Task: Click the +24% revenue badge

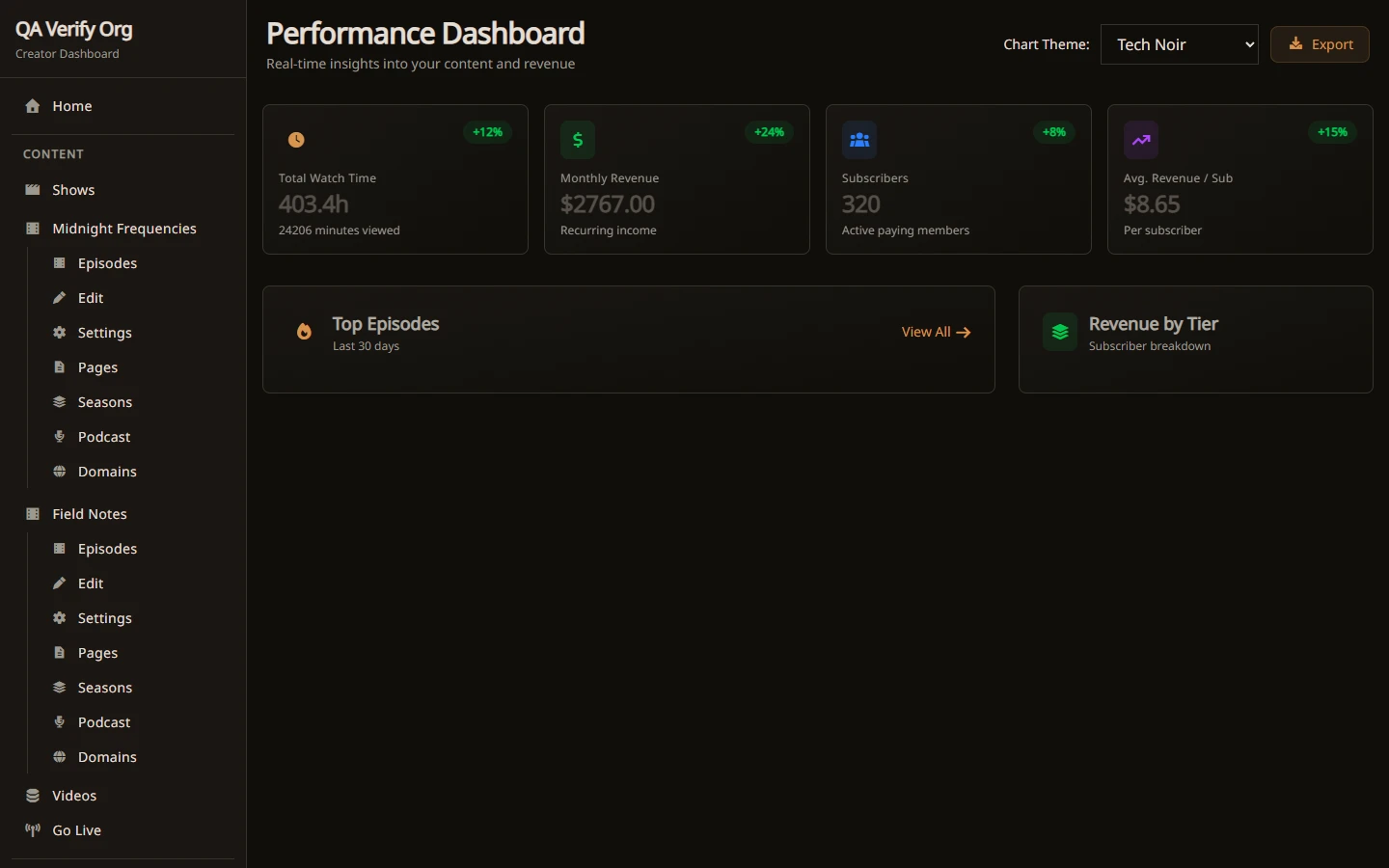Action: coord(769,132)
